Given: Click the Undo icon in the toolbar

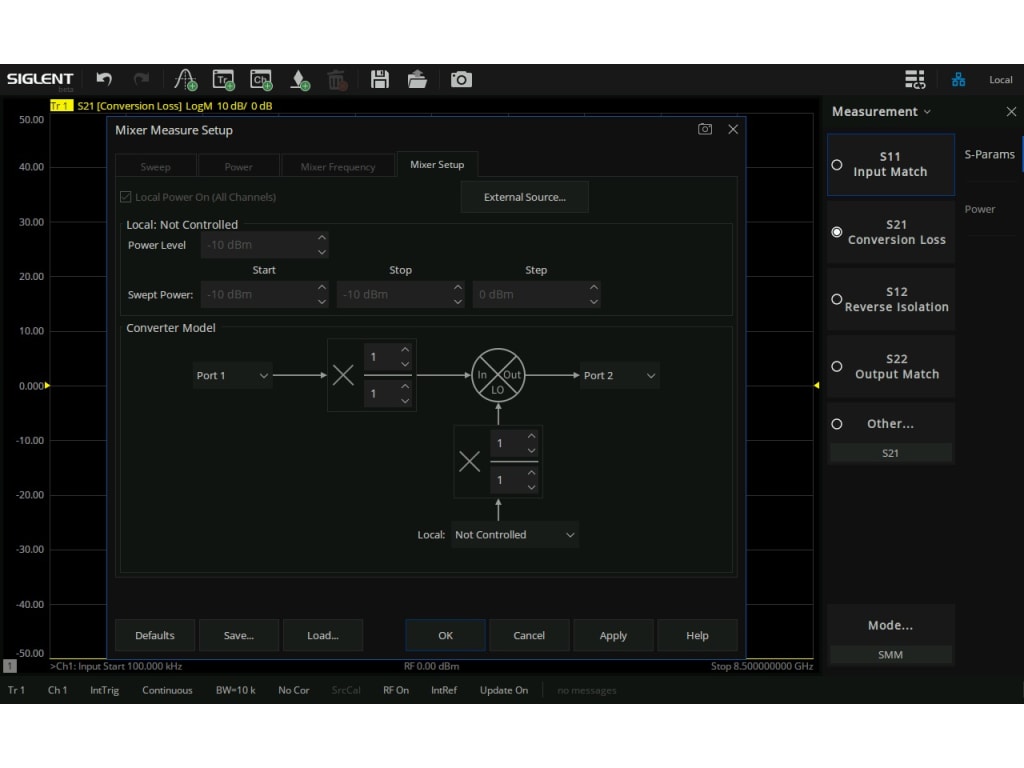Looking at the screenshot, I should tap(104, 79).
